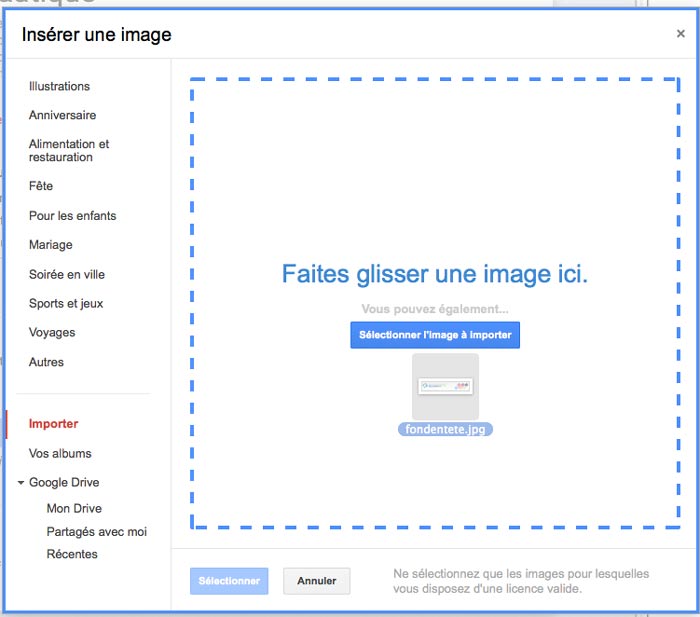Viewport: 700px width, 617px height.
Task: Choose Sports et jeux category
Action: [66, 304]
